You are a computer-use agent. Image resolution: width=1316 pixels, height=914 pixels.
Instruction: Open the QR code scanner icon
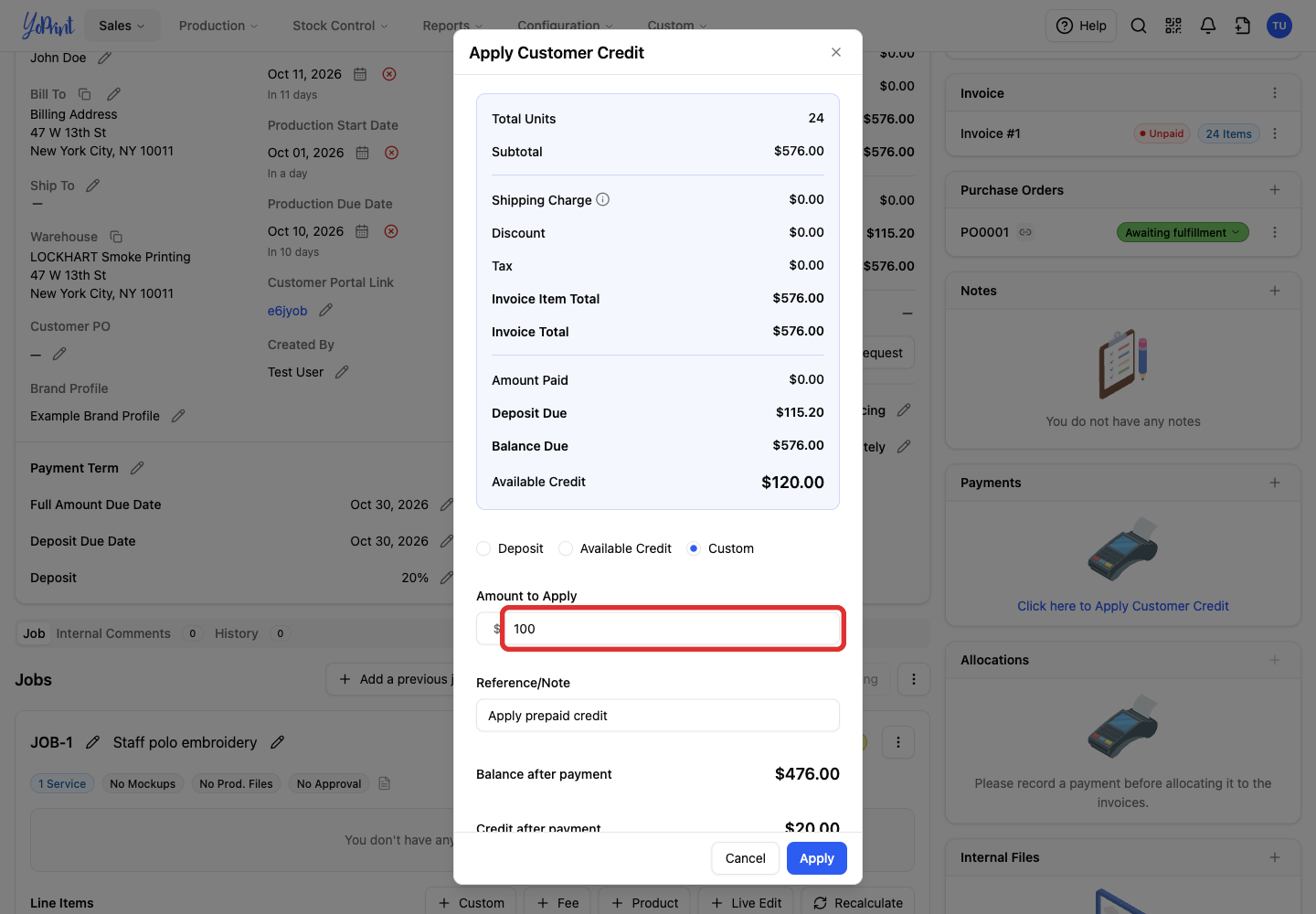(x=1173, y=26)
